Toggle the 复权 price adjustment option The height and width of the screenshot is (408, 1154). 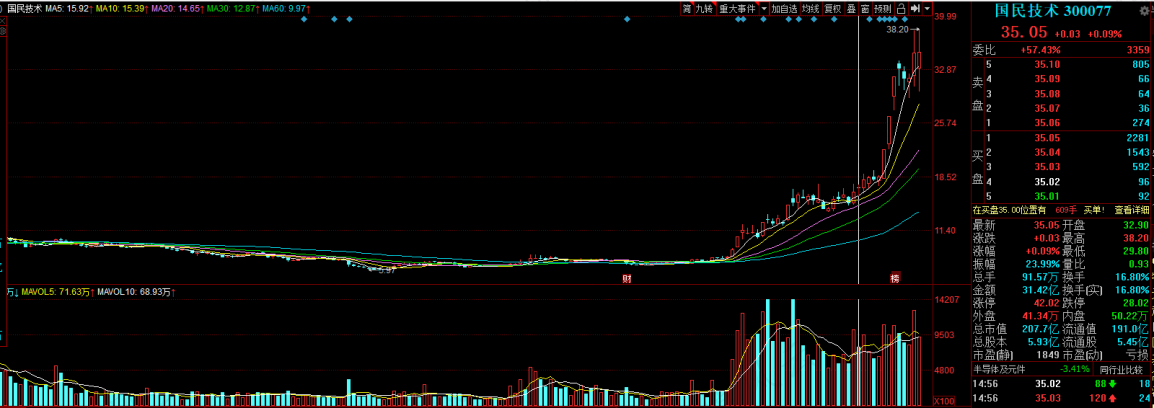coord(832,8)
